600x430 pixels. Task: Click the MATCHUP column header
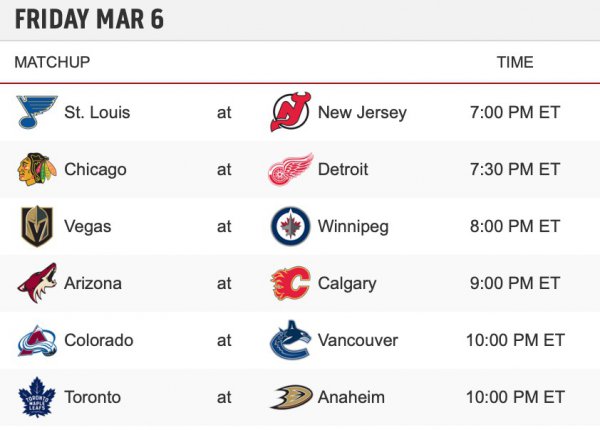(x=52, y=62)
